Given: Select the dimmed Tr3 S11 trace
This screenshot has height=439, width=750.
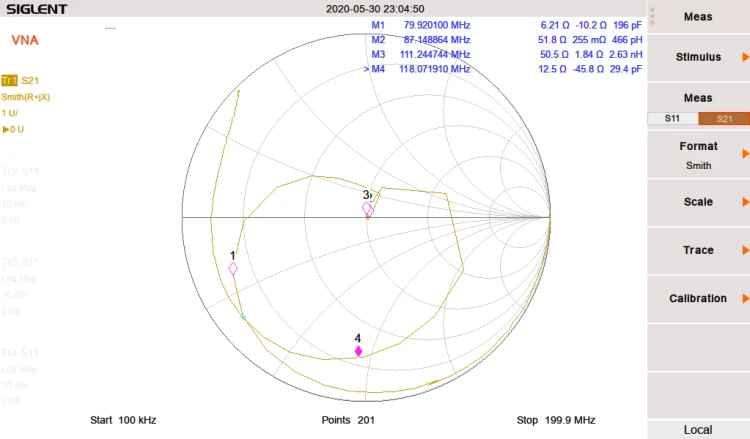Looking at the screenshot, I should click(x=20, y=262).
